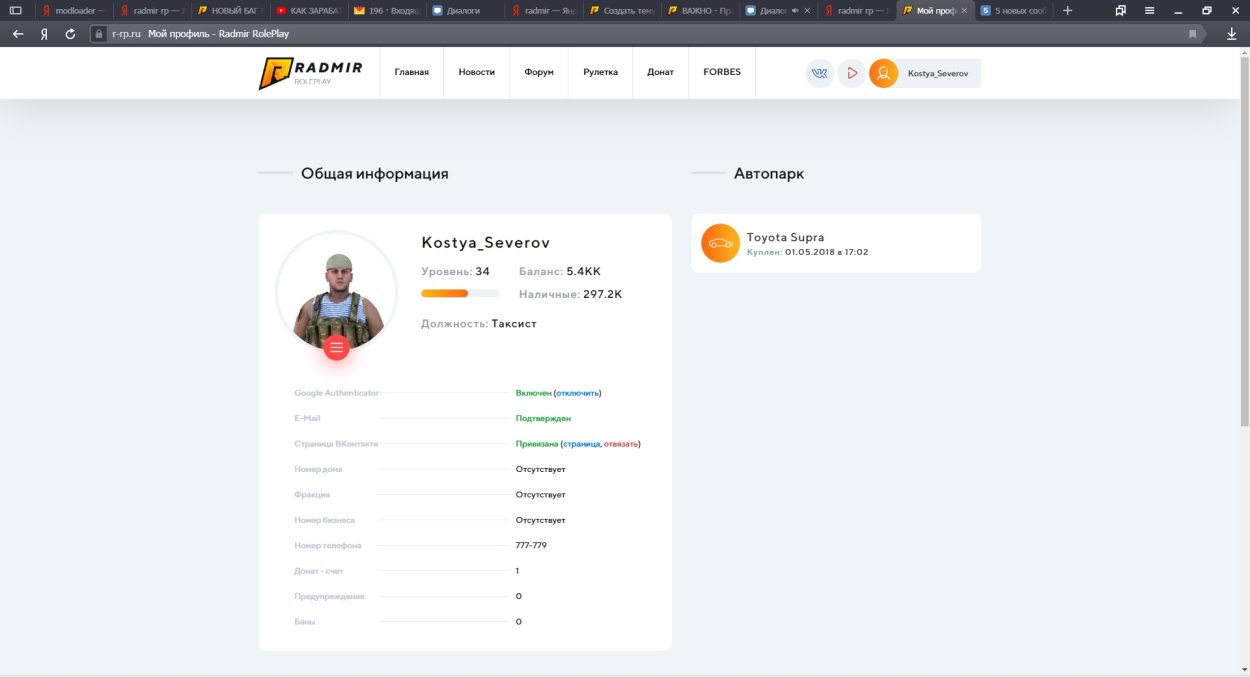Open the Форум menu item
The width and height of the screenshot is (1250, 678).
538,72
